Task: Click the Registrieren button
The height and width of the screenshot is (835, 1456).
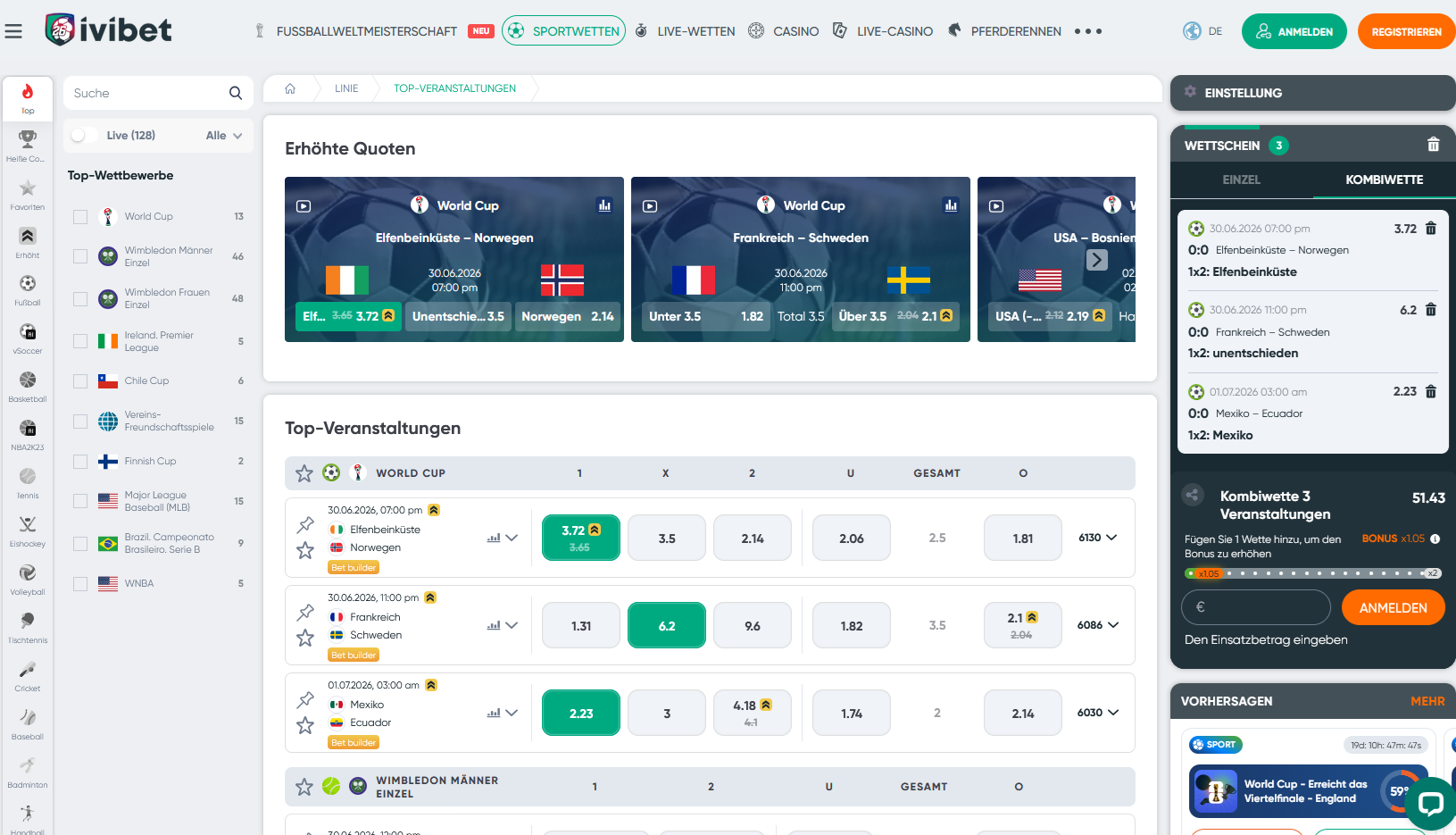Action: pyautogui.click(x=1406, y=31)
